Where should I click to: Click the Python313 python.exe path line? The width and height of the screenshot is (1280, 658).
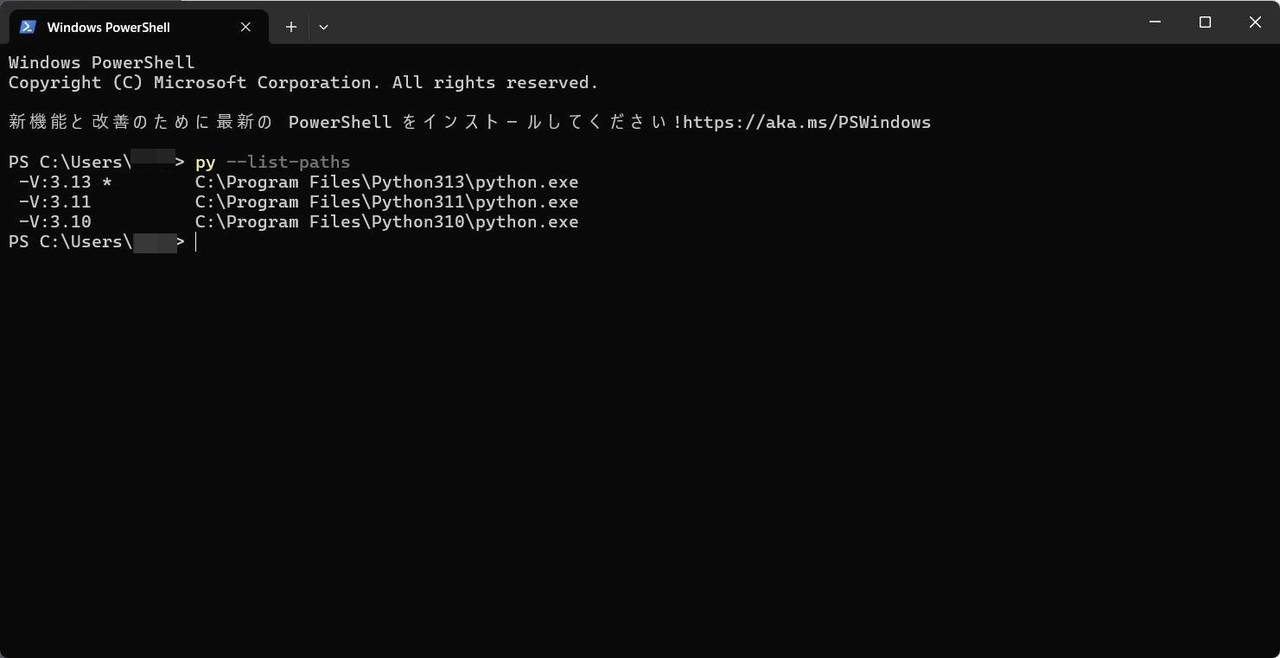coord(387,182)
